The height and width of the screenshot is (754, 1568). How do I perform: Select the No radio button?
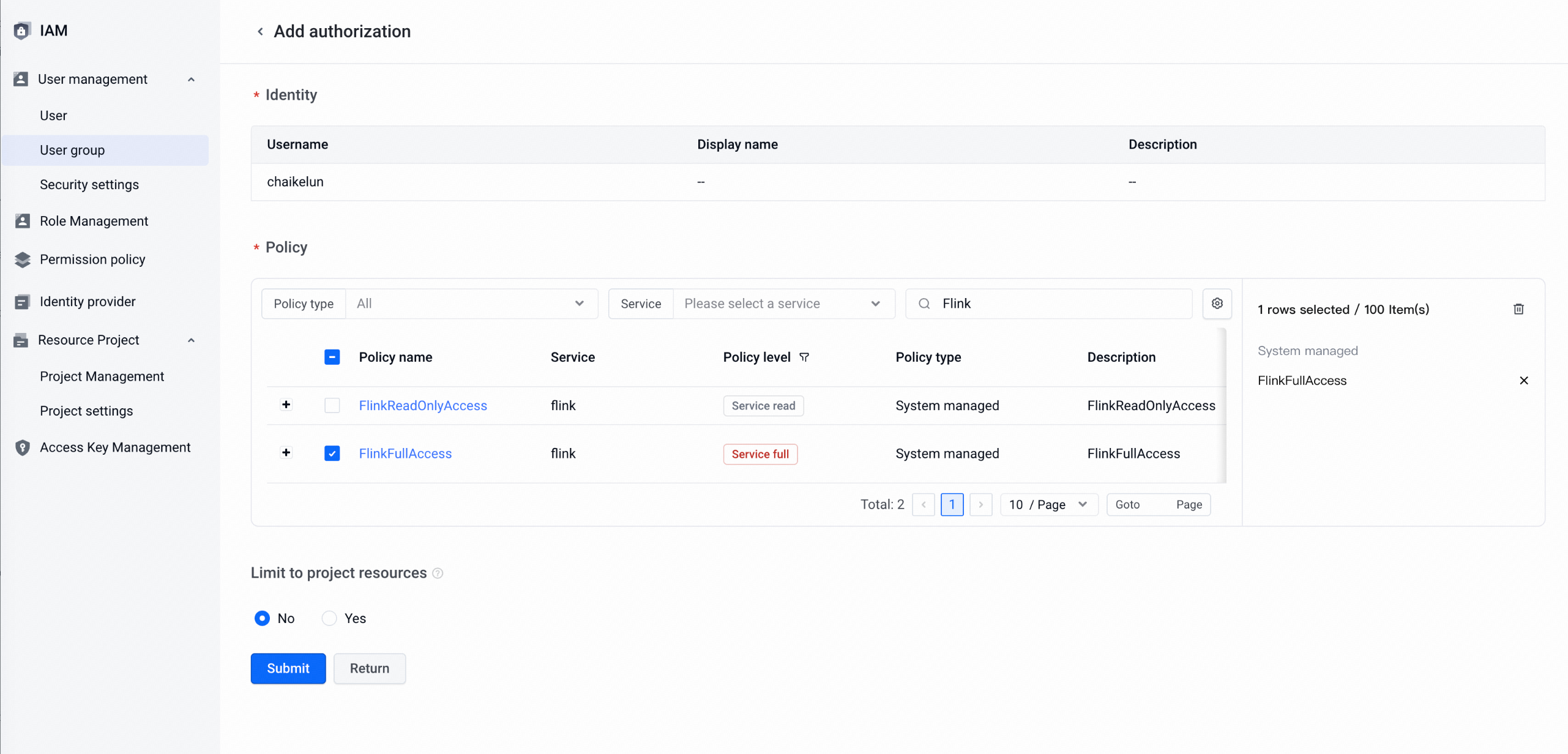pos(262,618)
